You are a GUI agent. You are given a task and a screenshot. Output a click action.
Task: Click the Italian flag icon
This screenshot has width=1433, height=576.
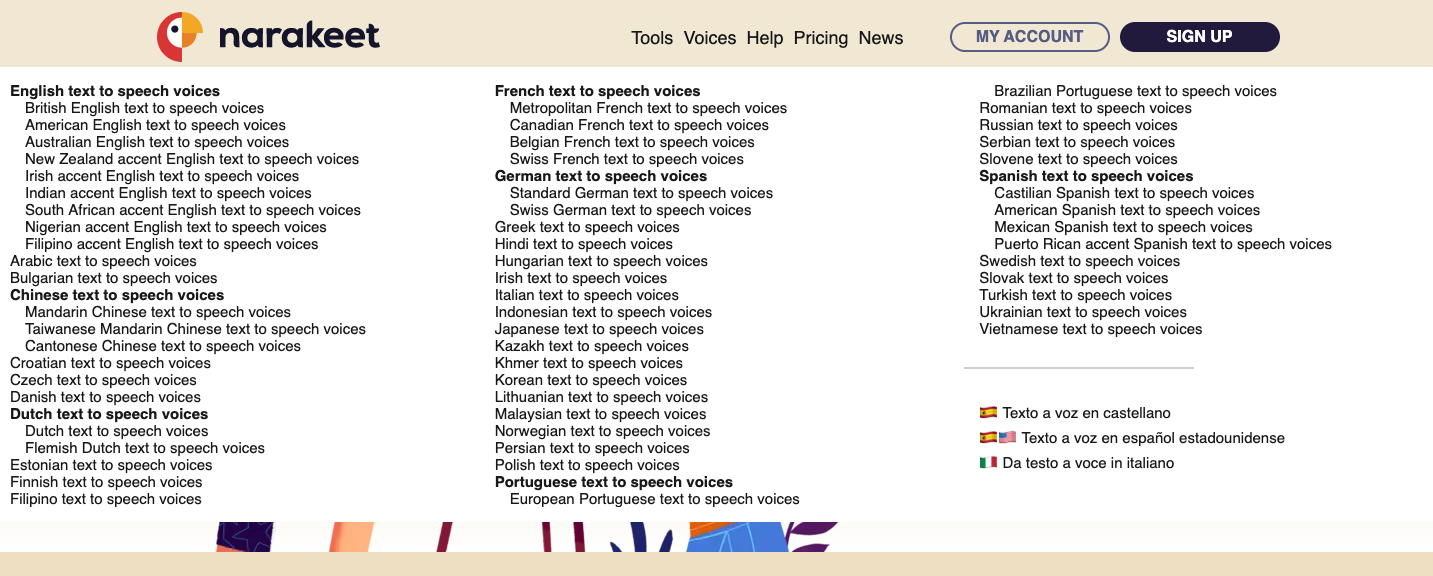tap(987, 462)
